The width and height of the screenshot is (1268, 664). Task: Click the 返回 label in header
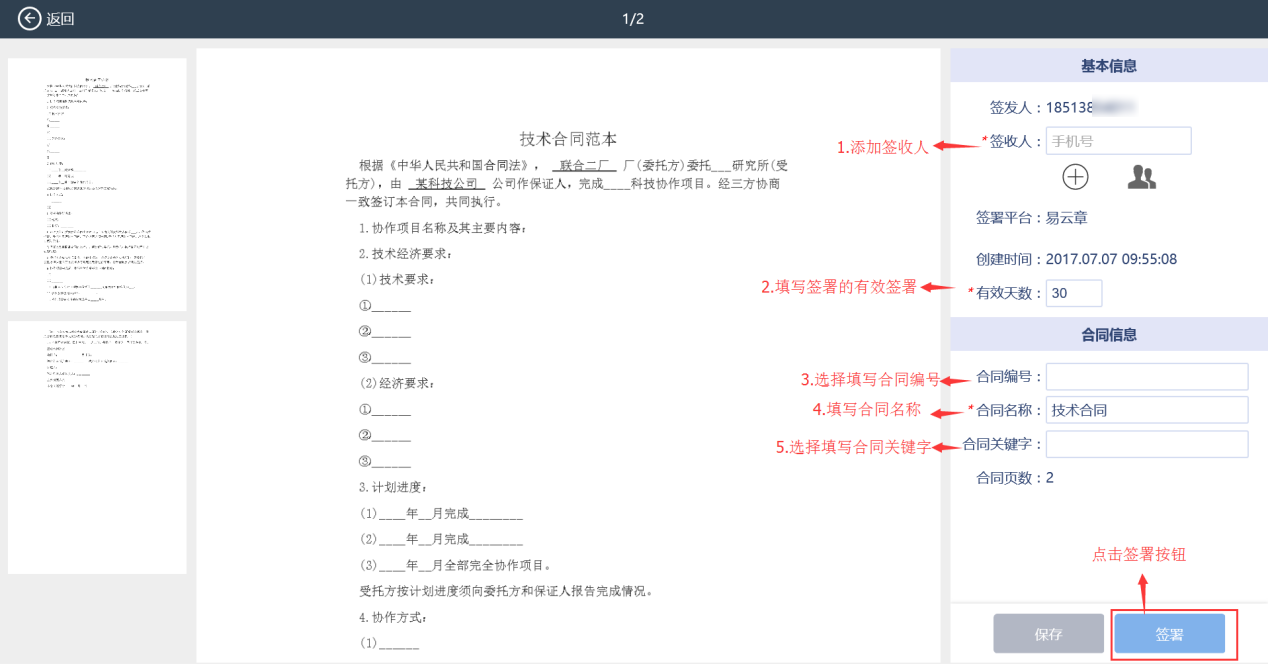(61, 19)
